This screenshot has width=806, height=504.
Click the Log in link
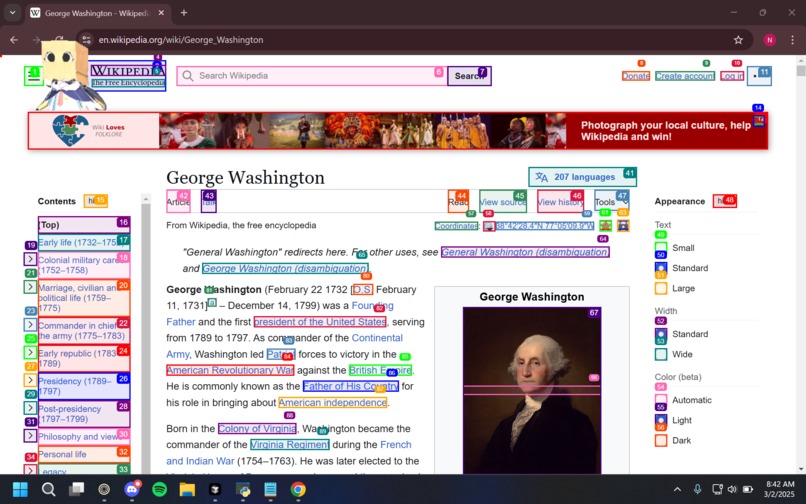pyautogui.click(x=732, y=76)
